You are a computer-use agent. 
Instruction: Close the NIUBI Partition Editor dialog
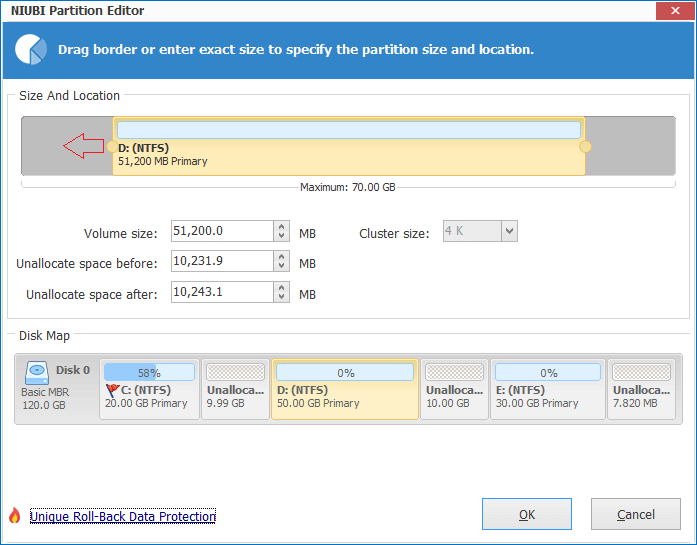click(x=675, y=10)
